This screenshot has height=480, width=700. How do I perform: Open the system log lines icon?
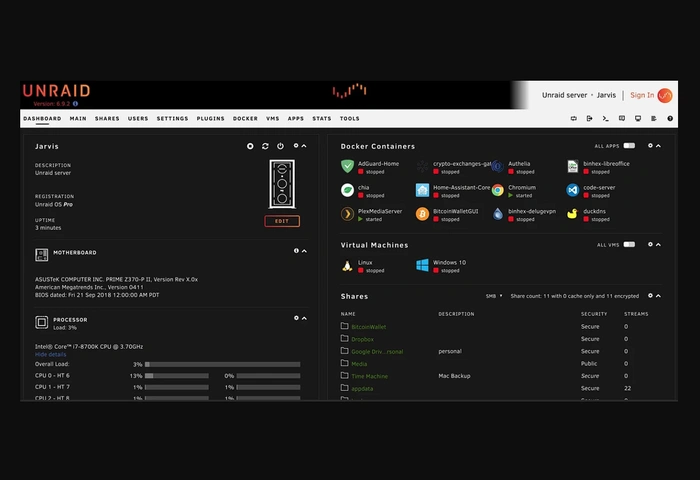coord(654,118)
